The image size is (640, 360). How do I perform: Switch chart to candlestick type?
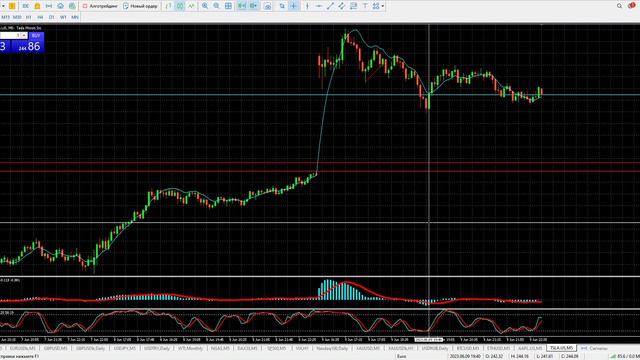(180, 6)
